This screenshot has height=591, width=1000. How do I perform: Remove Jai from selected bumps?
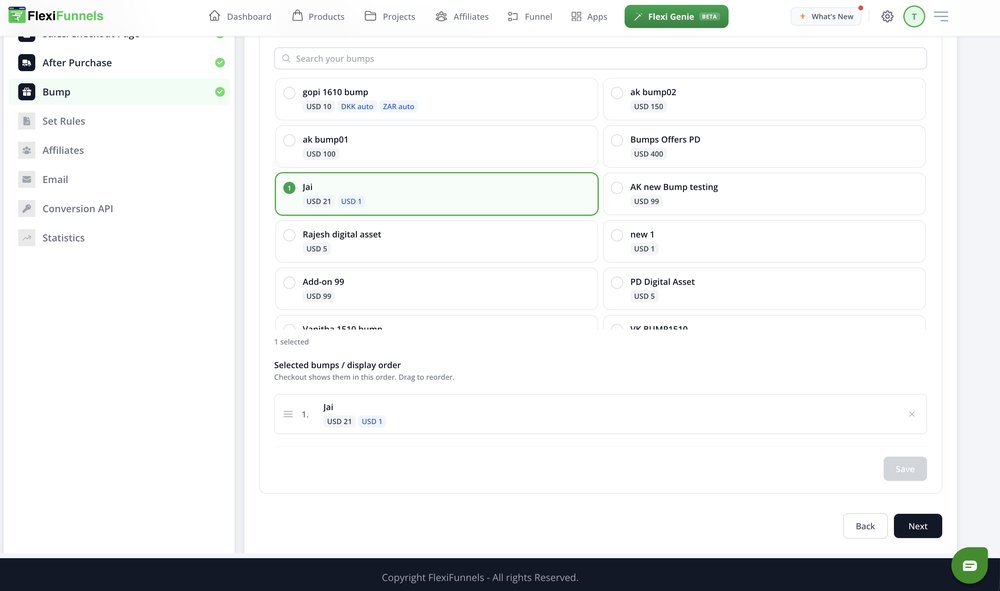click(x=911, y=414)
